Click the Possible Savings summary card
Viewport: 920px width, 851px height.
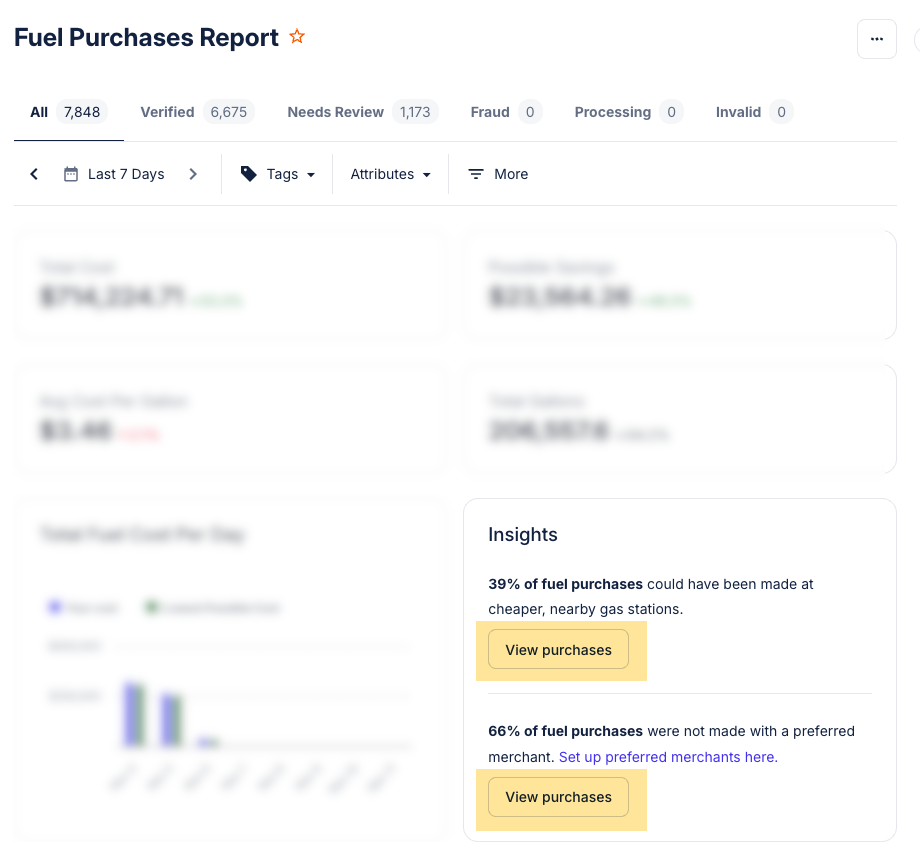(679, 285)
